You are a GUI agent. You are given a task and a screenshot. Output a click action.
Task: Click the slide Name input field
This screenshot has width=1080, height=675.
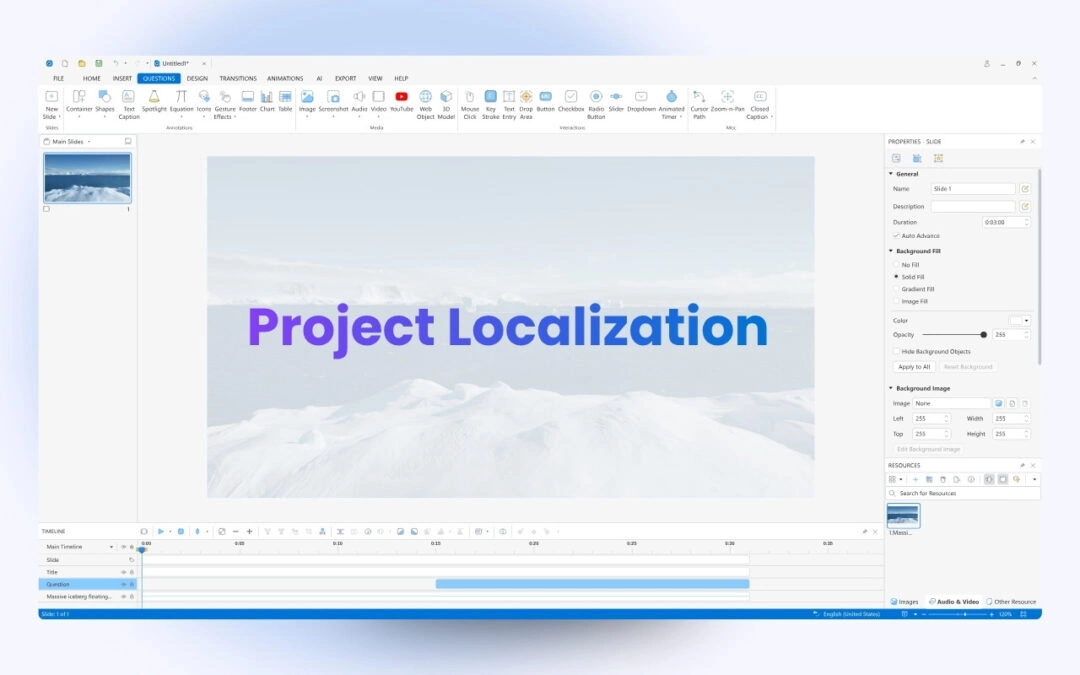(x=973, y=189)
